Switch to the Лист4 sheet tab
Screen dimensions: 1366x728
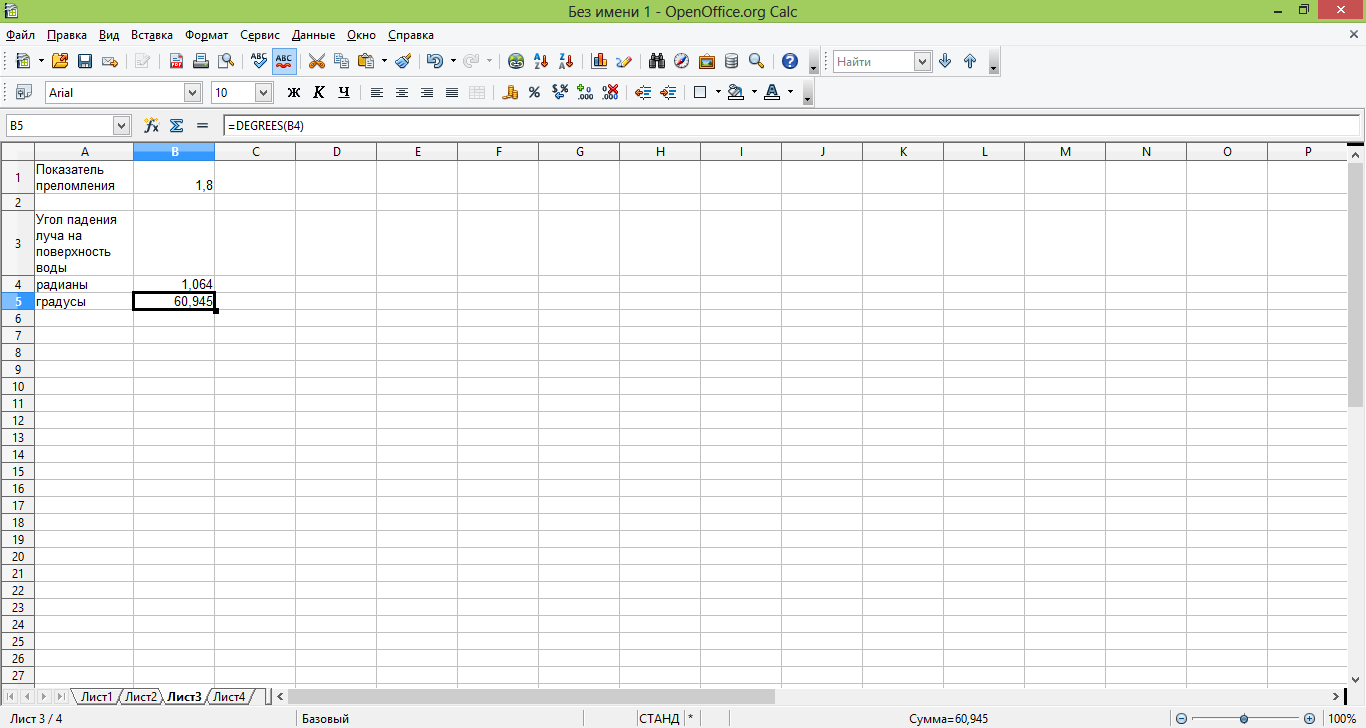(229, 697)
